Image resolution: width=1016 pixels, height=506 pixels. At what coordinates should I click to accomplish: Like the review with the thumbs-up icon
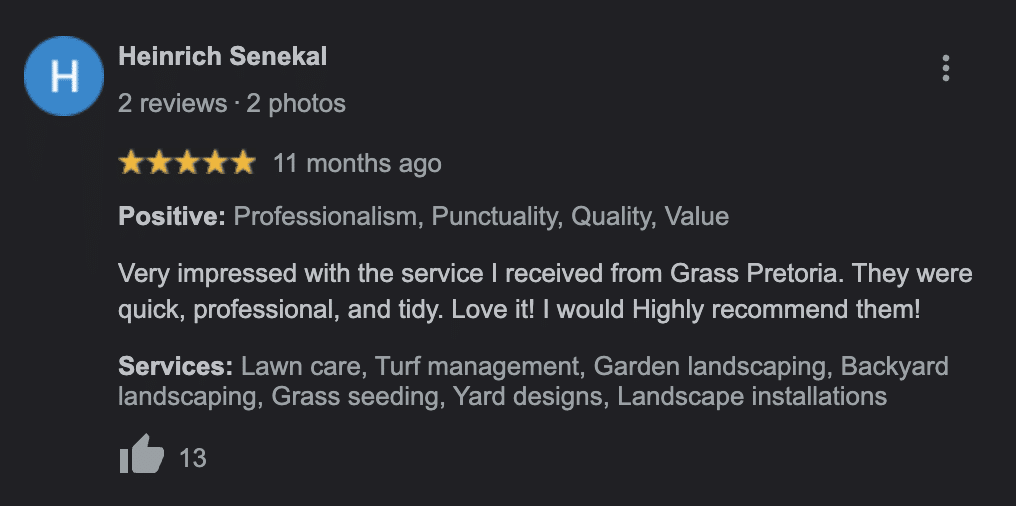[141, 456]
